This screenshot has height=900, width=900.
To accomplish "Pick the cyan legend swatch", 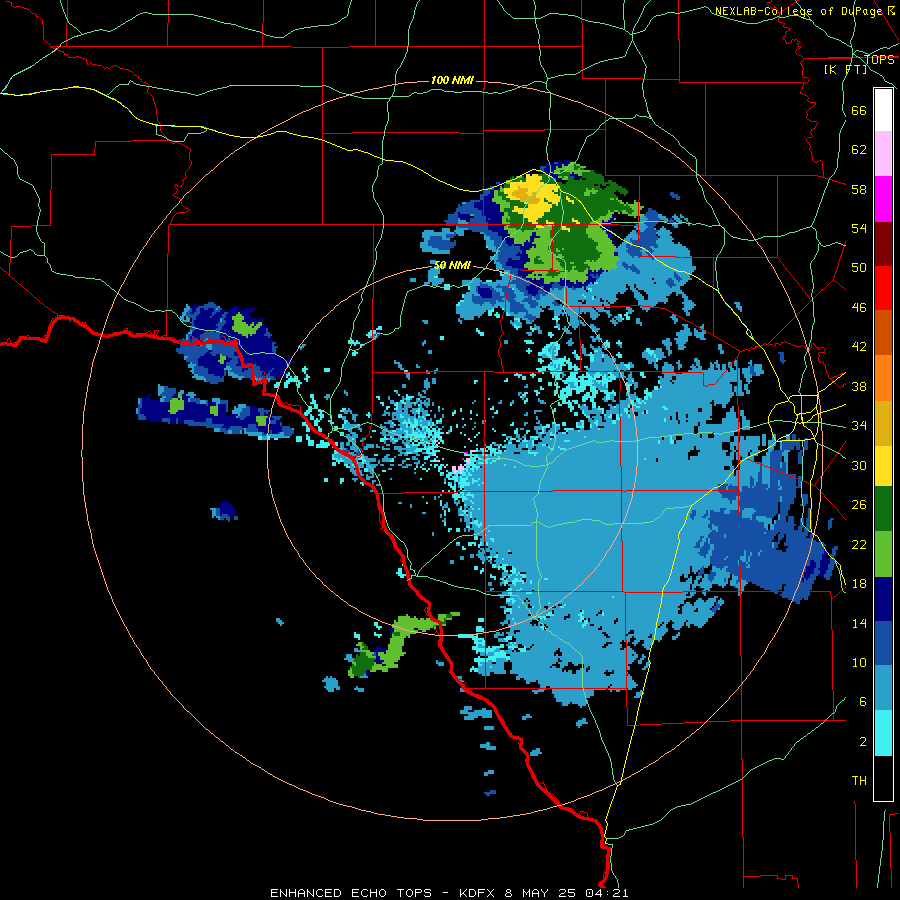I will pyautogui.click(x=883, y=733).
